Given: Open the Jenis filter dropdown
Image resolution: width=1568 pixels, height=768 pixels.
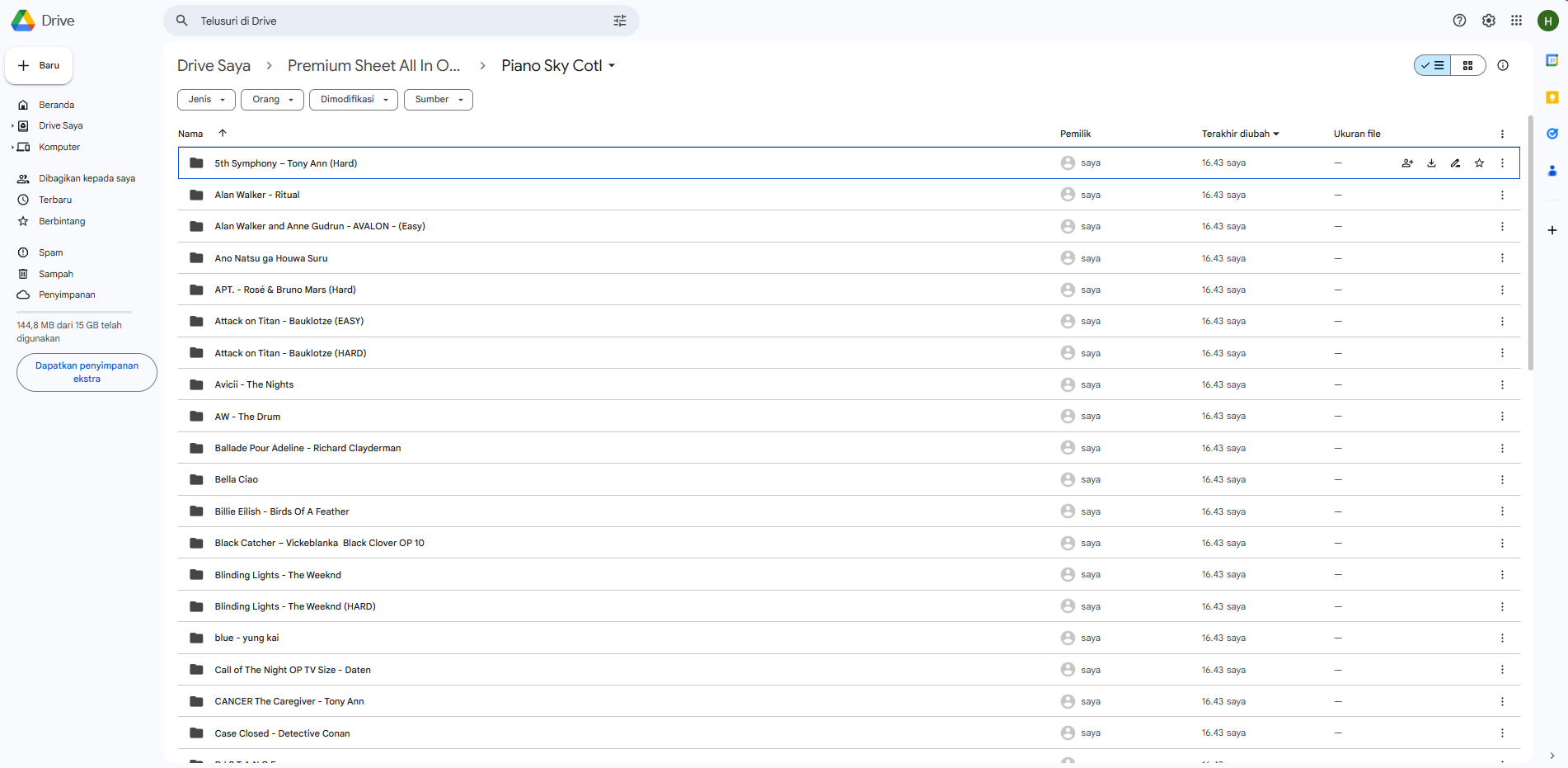Looking at the screenshot, I should [206, 99].
